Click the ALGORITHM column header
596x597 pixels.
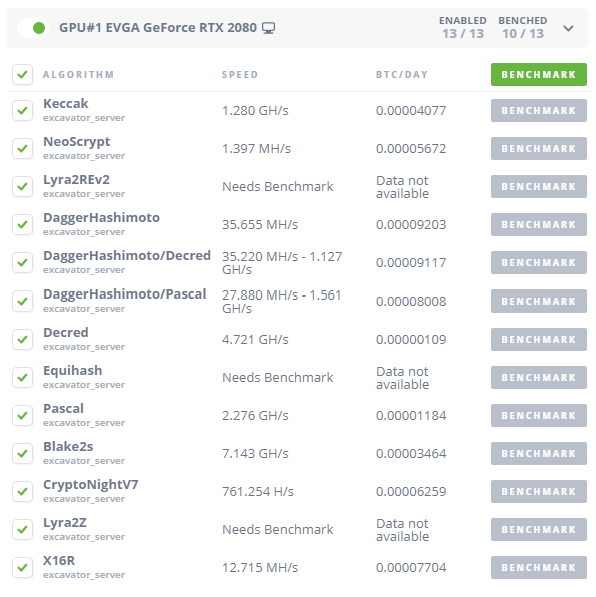pyautogui.click(x=78, y=75)
